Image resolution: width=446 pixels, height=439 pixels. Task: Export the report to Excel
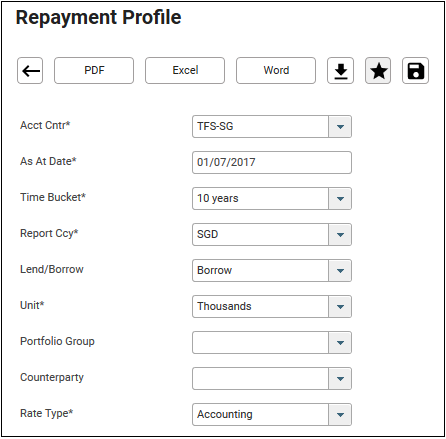pos(185,71)
